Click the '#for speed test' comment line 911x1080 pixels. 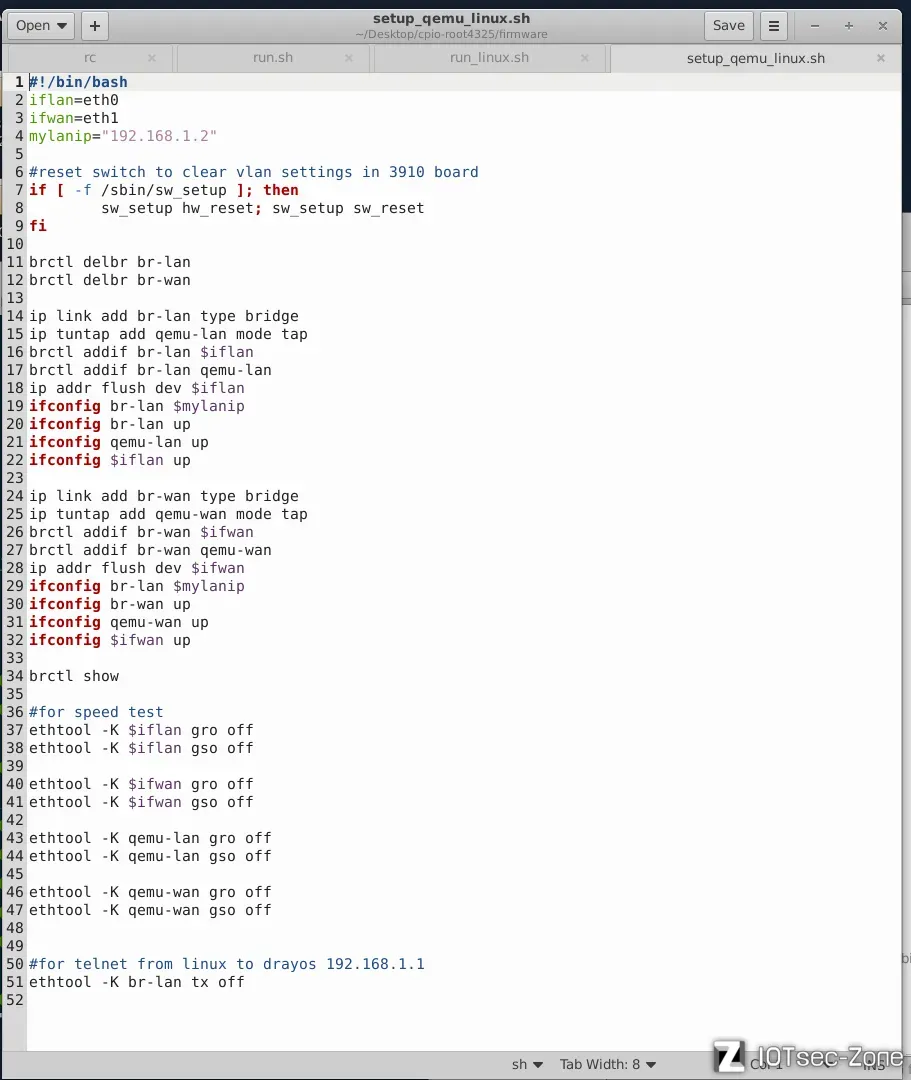pos(96,712)
